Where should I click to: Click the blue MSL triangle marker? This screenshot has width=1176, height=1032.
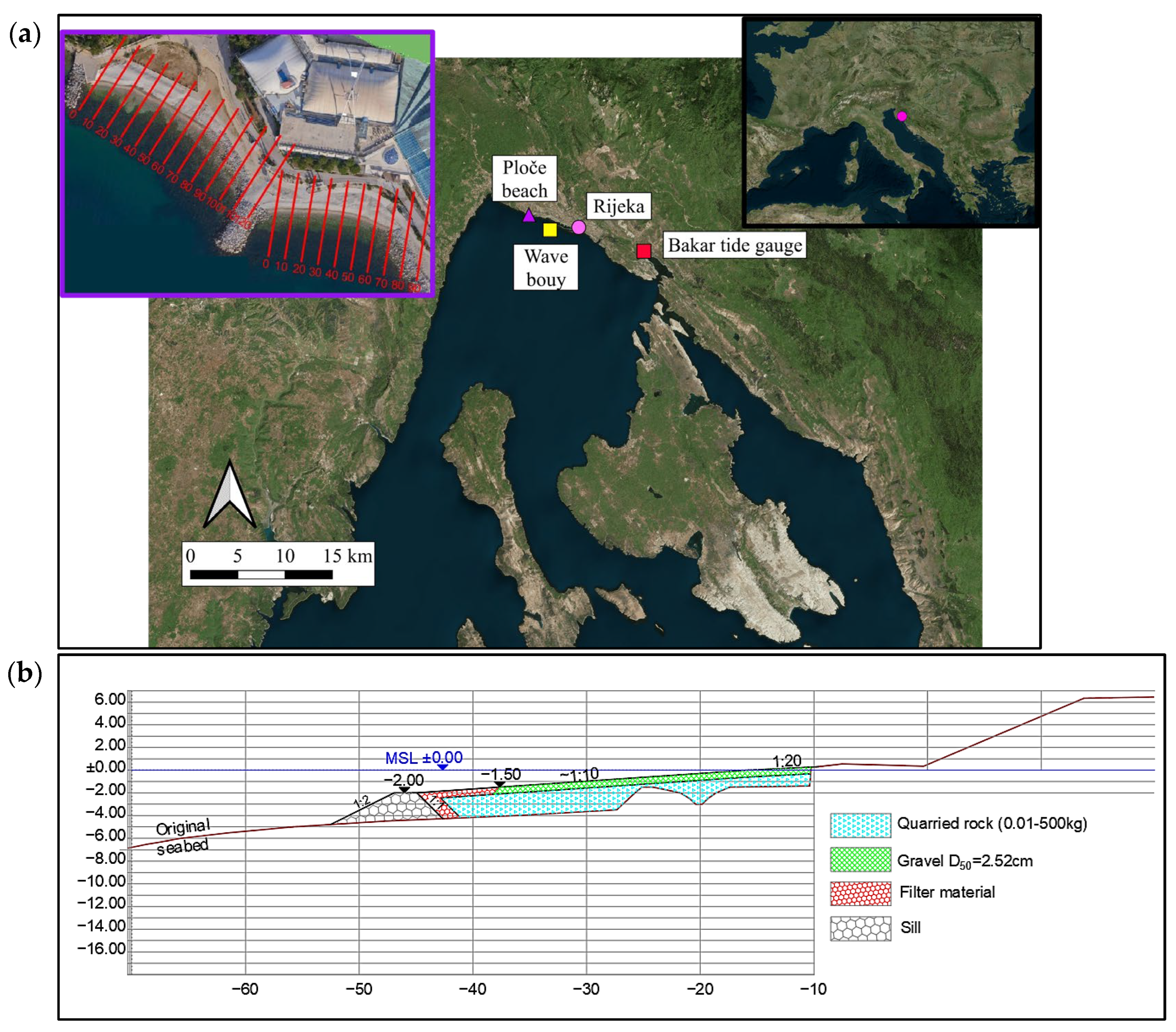coord(442,767)
